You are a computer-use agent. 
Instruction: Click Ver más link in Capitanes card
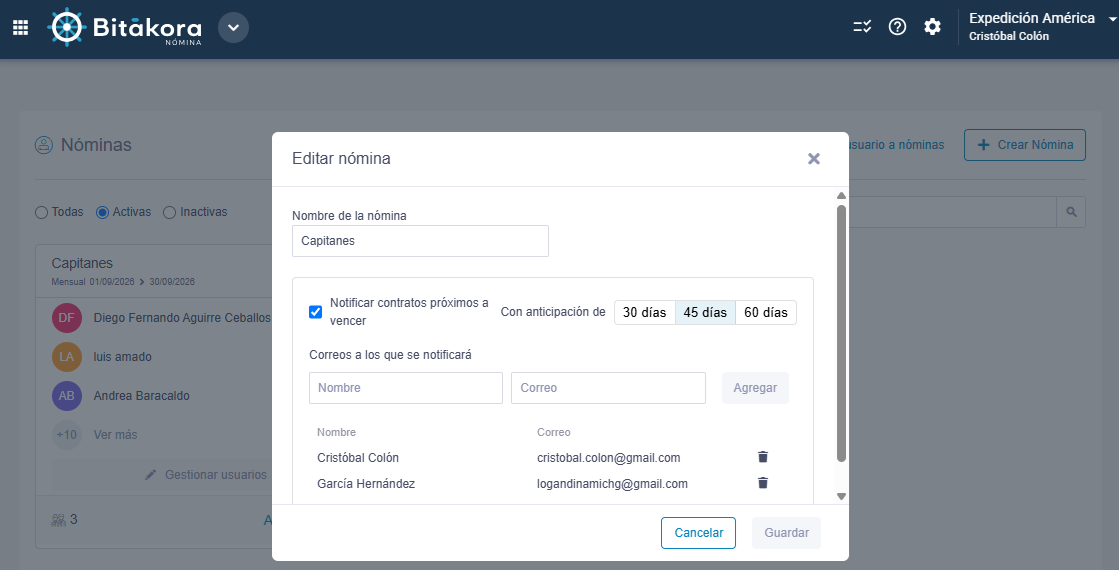pyautogui.click(x=116, y=434)
